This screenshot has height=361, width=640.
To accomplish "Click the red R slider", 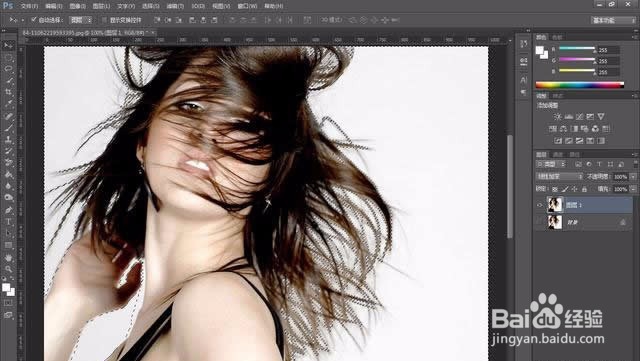I will point(577,48).
